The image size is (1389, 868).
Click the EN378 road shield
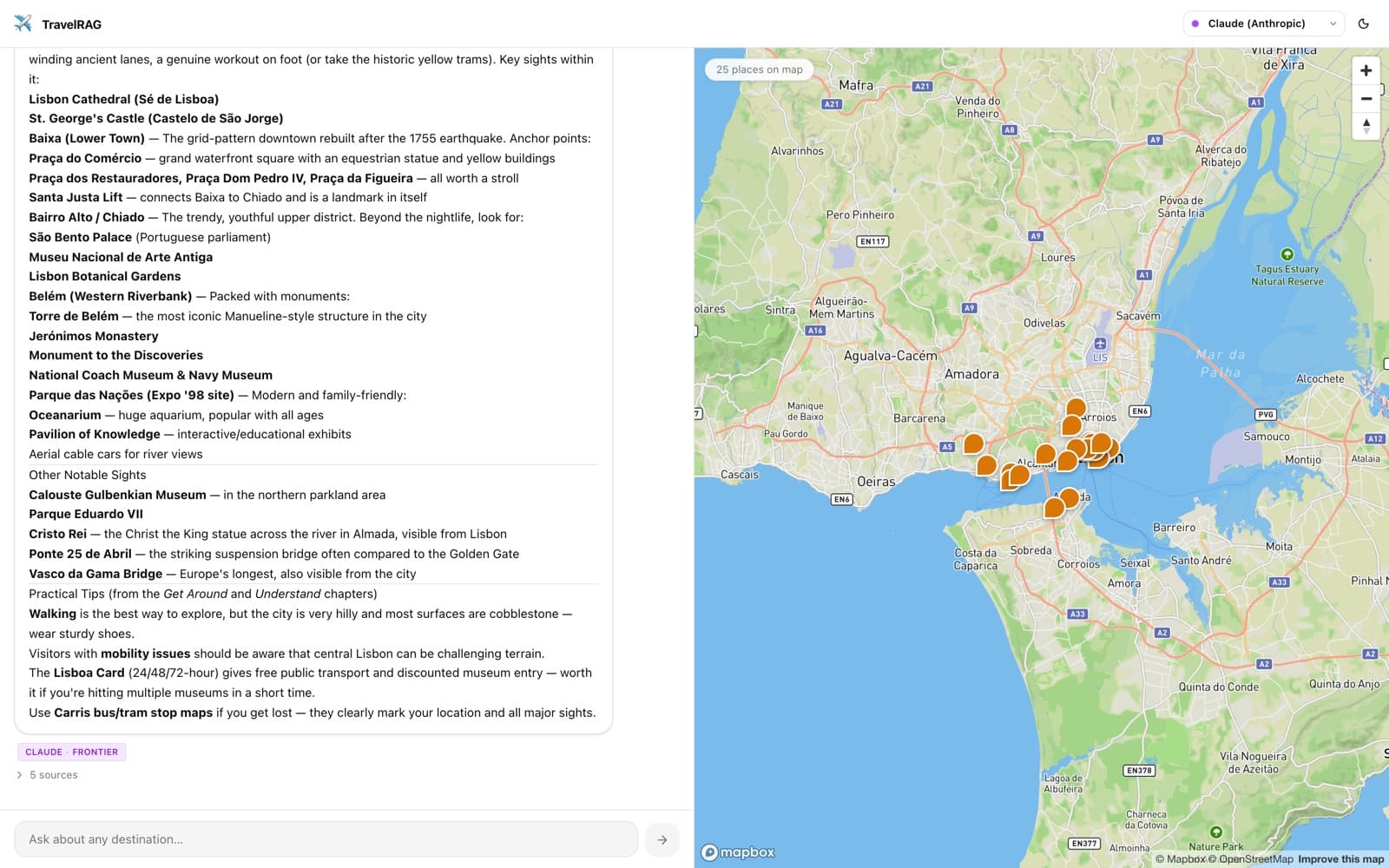(1139, 770)
